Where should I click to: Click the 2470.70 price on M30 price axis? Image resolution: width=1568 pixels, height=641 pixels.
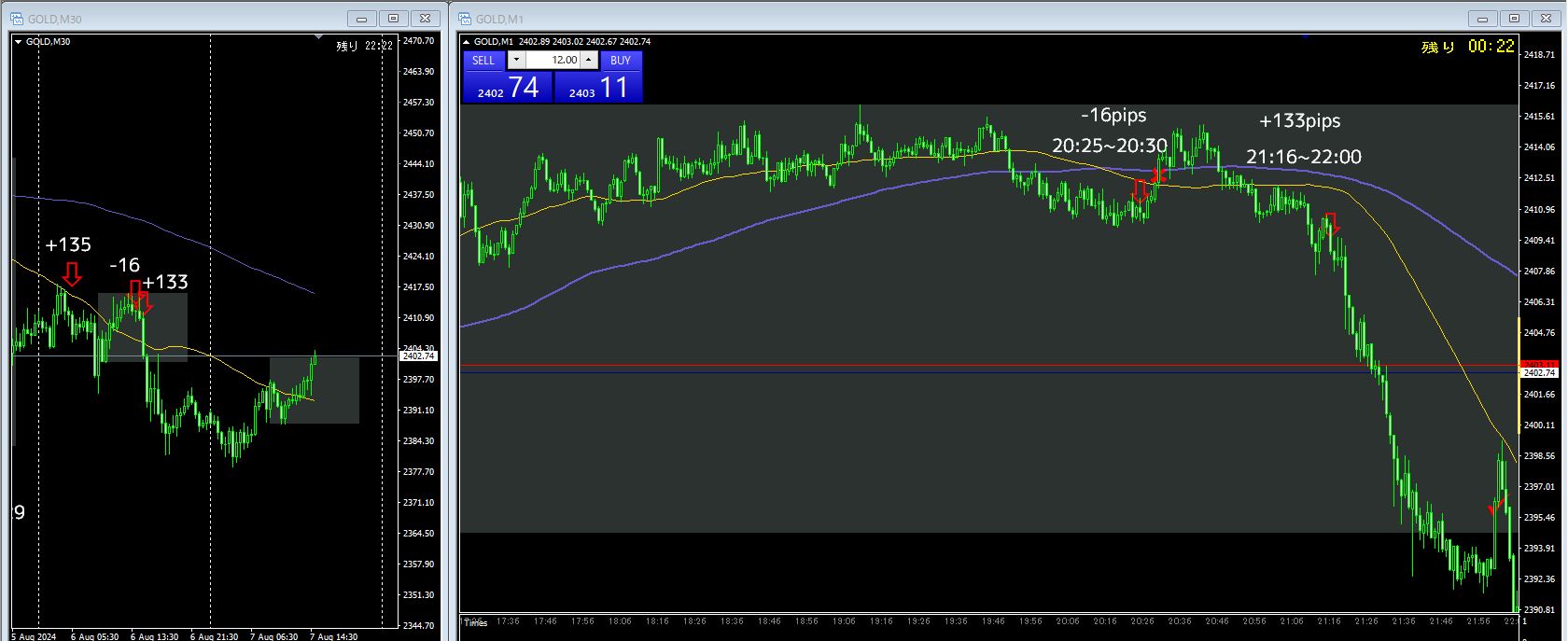(419, 41)
